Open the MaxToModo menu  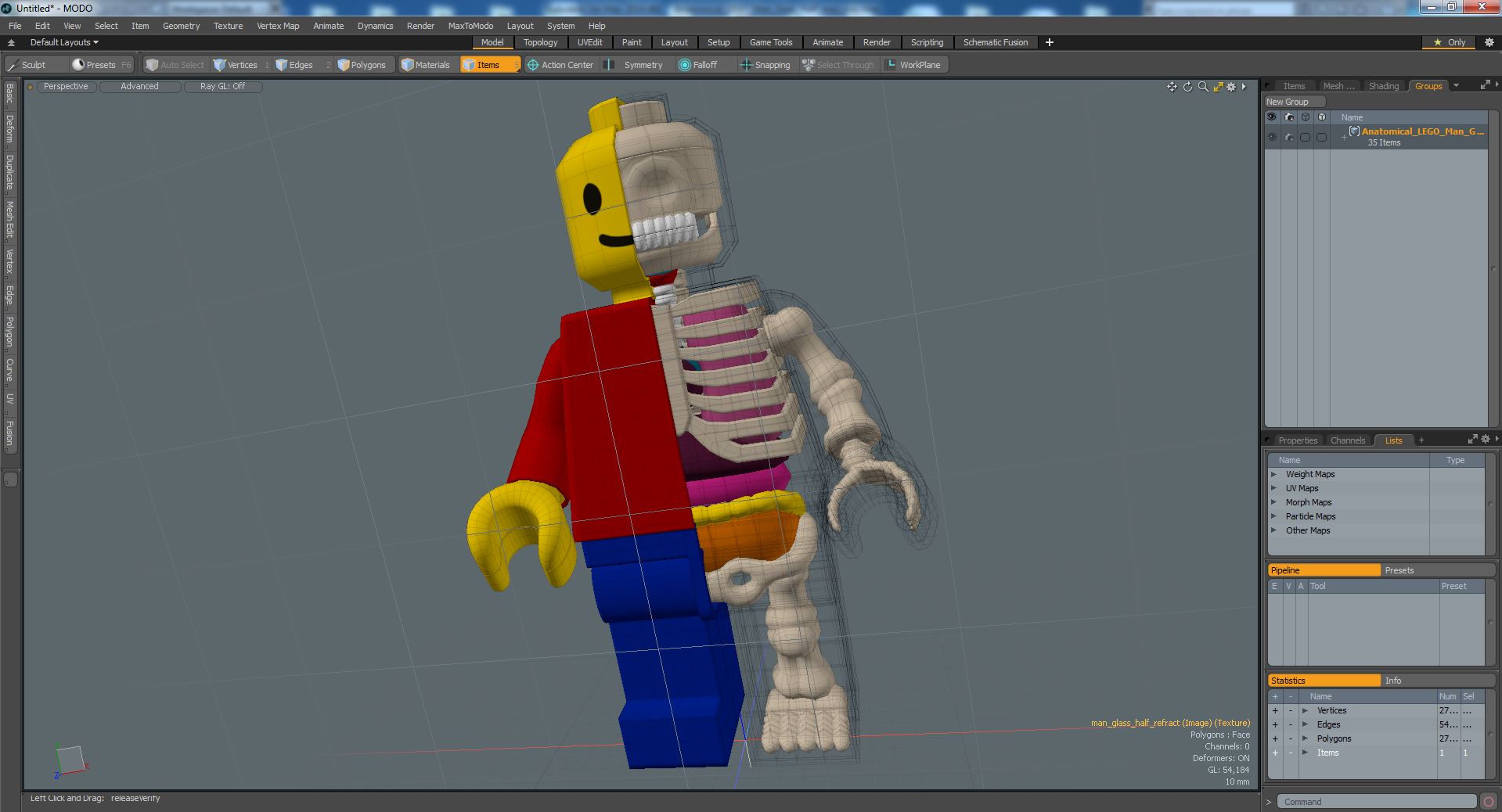pos(470,26)
